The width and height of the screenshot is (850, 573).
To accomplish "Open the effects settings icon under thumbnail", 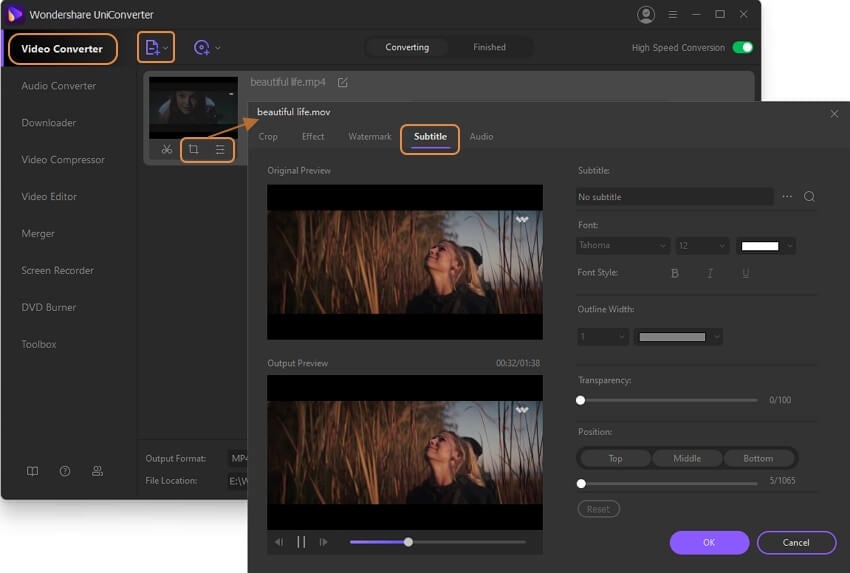I will pos(220,150).
